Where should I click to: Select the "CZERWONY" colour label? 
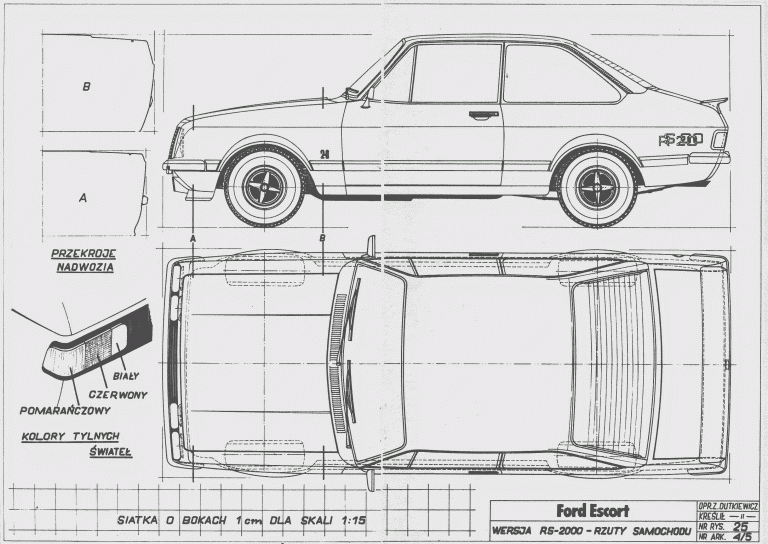point(118,394)
